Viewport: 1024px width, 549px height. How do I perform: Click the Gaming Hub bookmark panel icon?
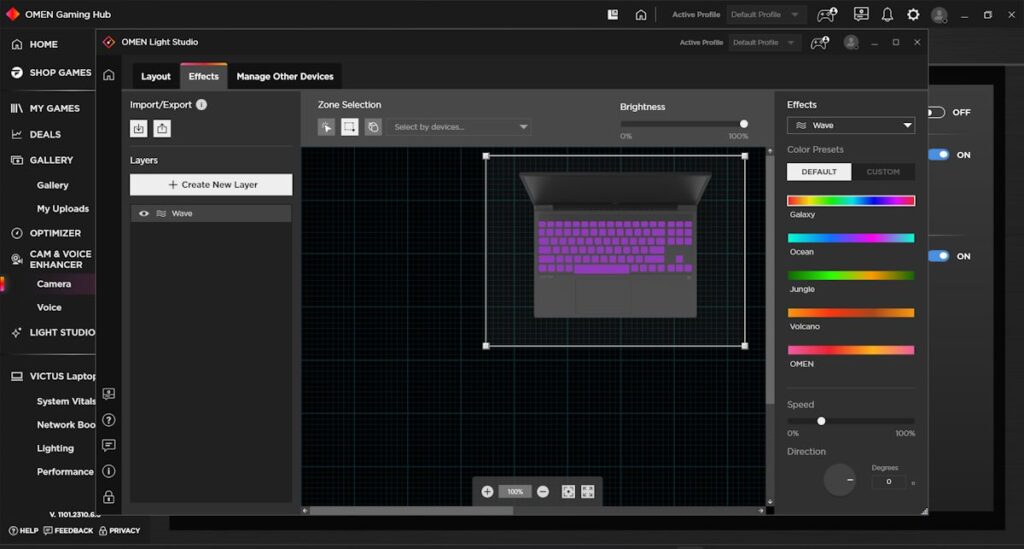[x=613, y=14]
